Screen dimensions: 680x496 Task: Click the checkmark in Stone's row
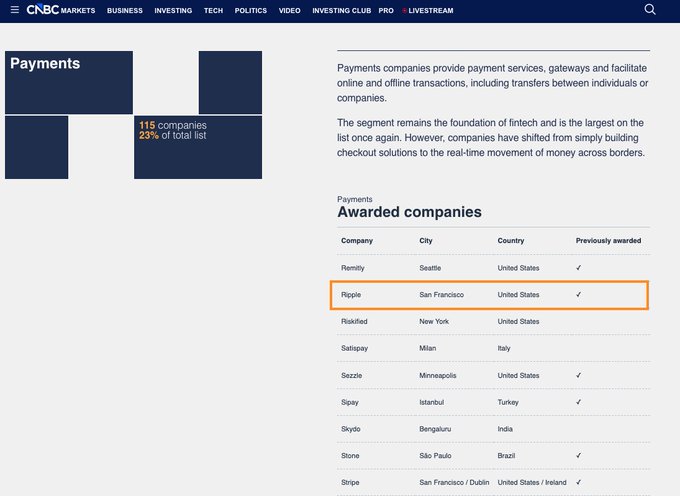pos(578,455)
